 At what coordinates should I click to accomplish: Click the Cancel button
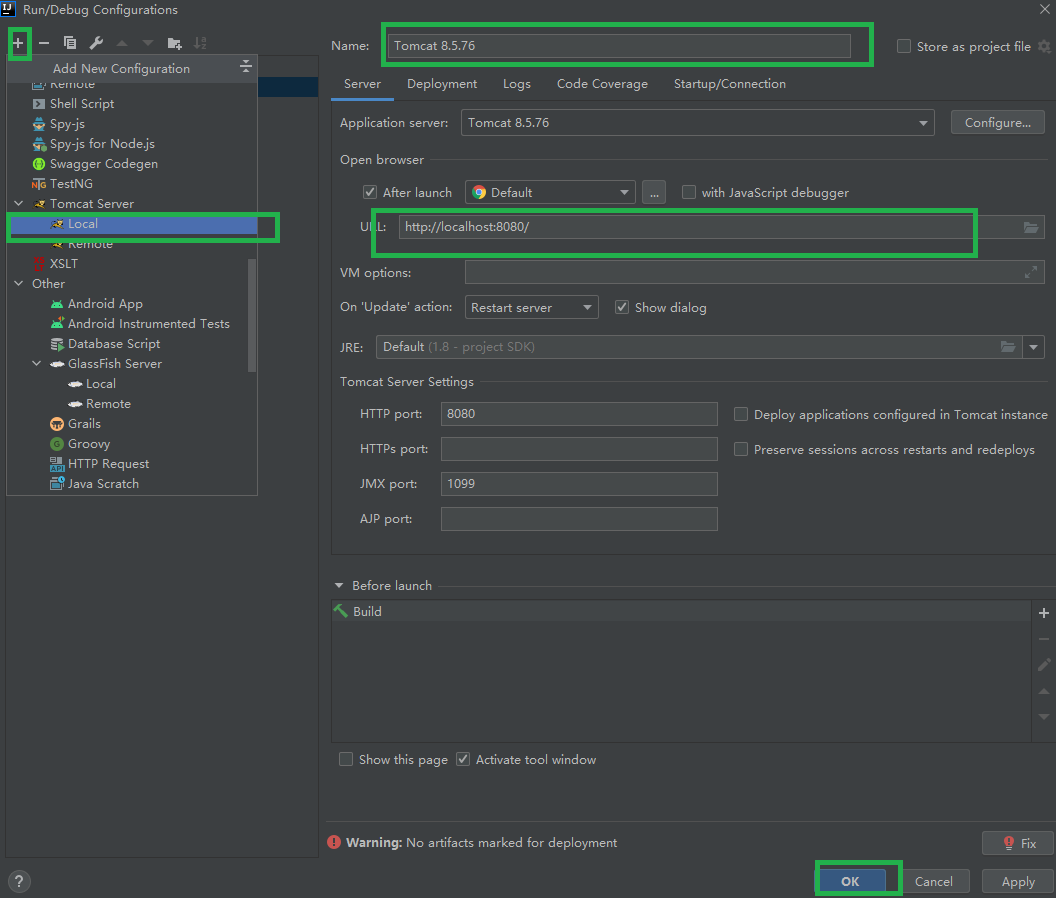click(x=933, y=881)
